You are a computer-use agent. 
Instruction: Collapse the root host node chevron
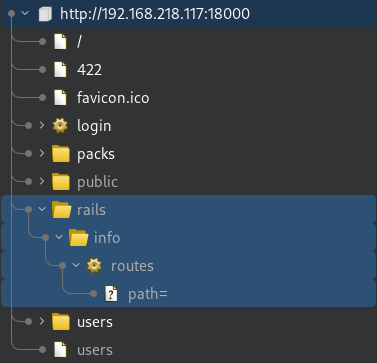[x=25, y=13]
